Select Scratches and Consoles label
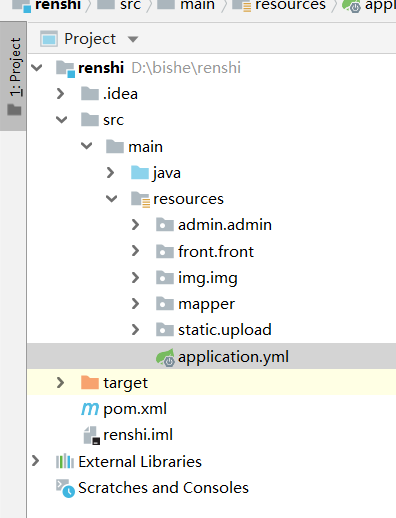This screenshot has width=396, height=518. [x=163, y=488]
